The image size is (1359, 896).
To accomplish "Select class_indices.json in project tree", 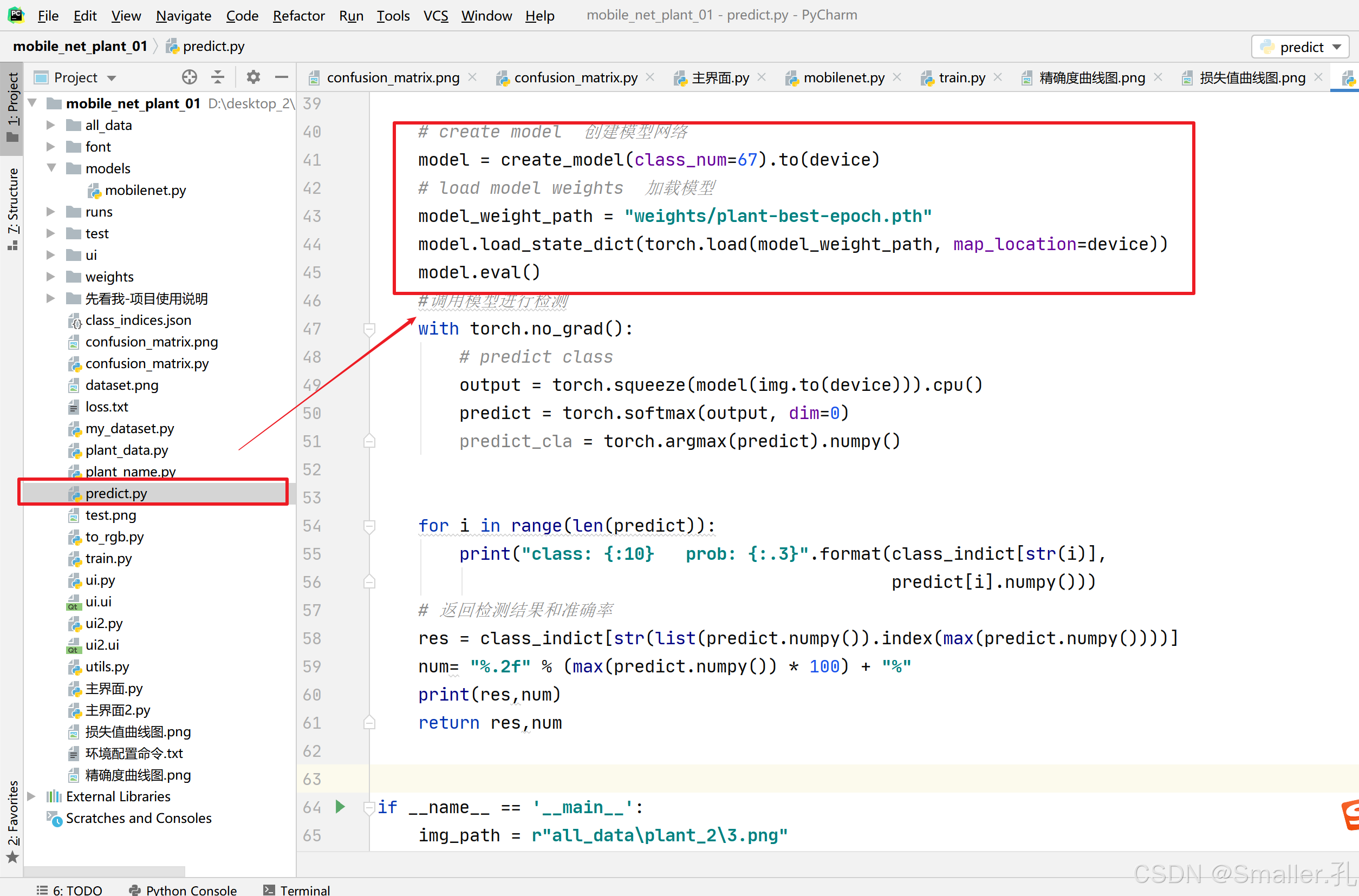I will coord(138,320).
